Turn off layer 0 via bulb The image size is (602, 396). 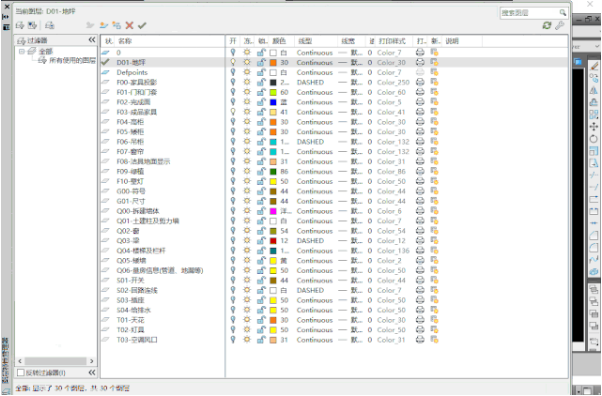[233, 52]
